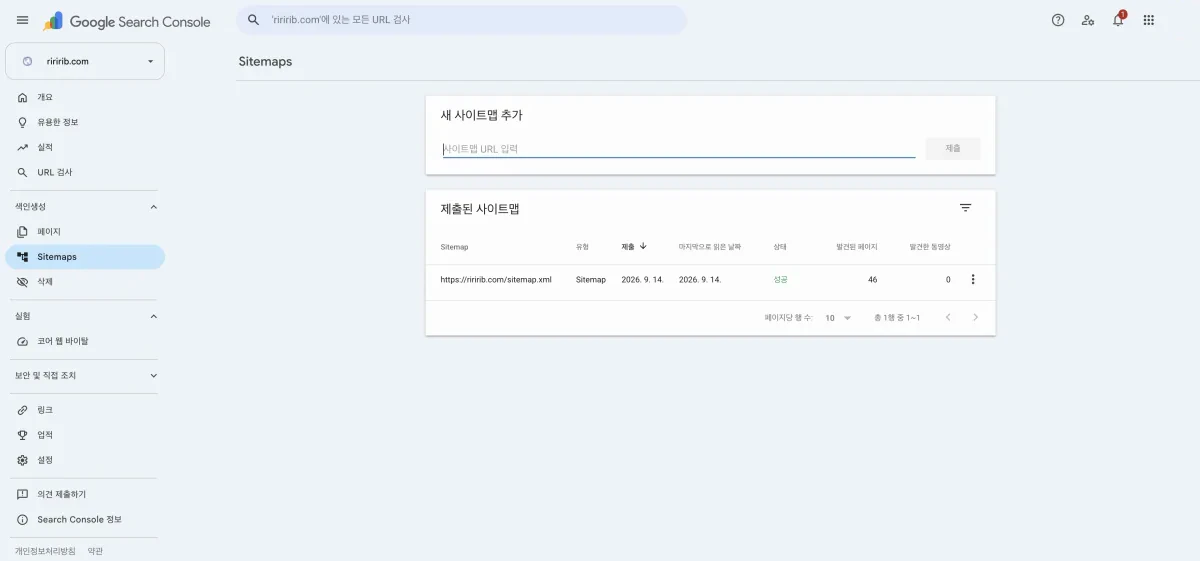This screenshot has height=561, width=1200.
Task: Open the notifications bell
Action: coord(1118,20)
